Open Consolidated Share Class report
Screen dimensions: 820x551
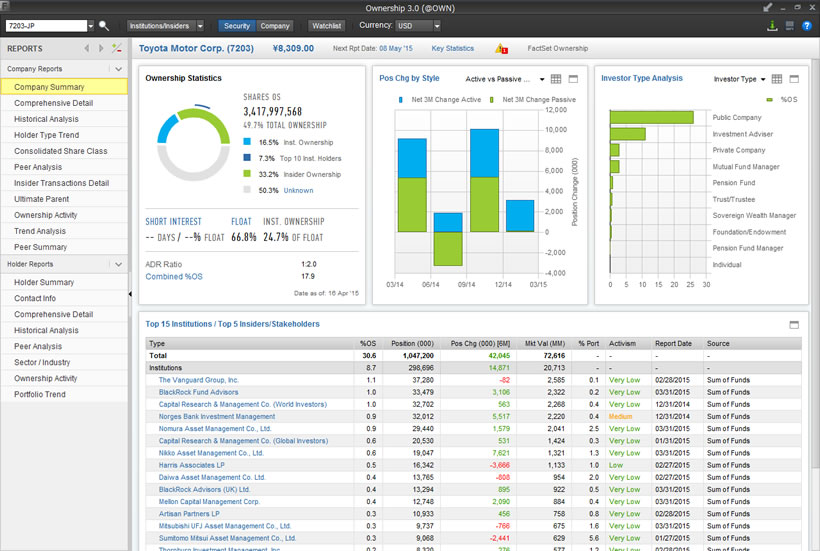(x=64, y=151)
